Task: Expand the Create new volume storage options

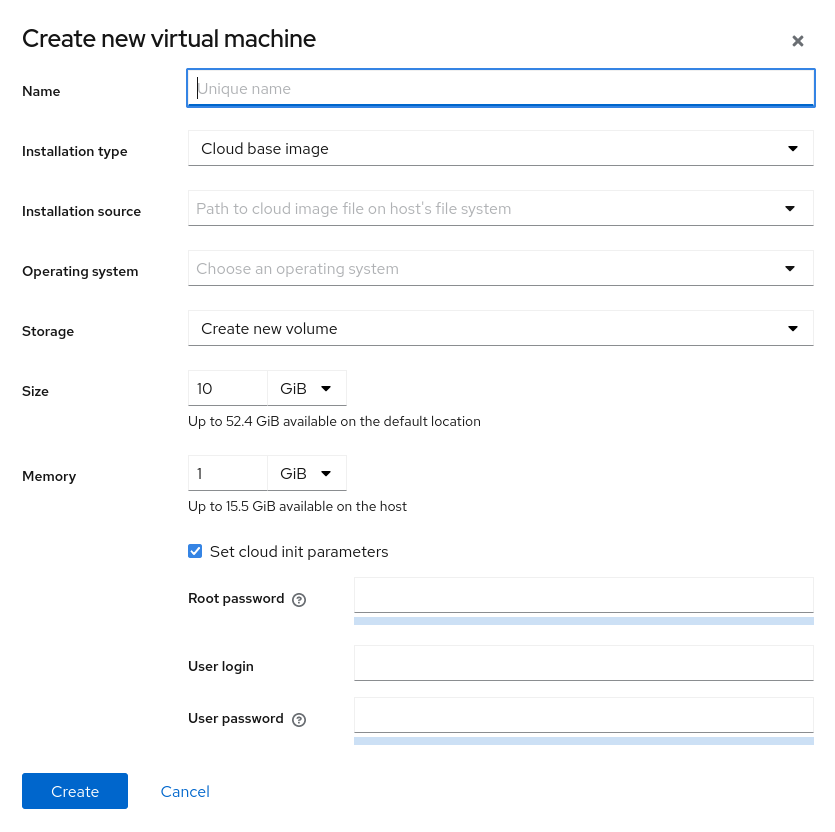Action: pyautogui.click(x=500, y=327)
